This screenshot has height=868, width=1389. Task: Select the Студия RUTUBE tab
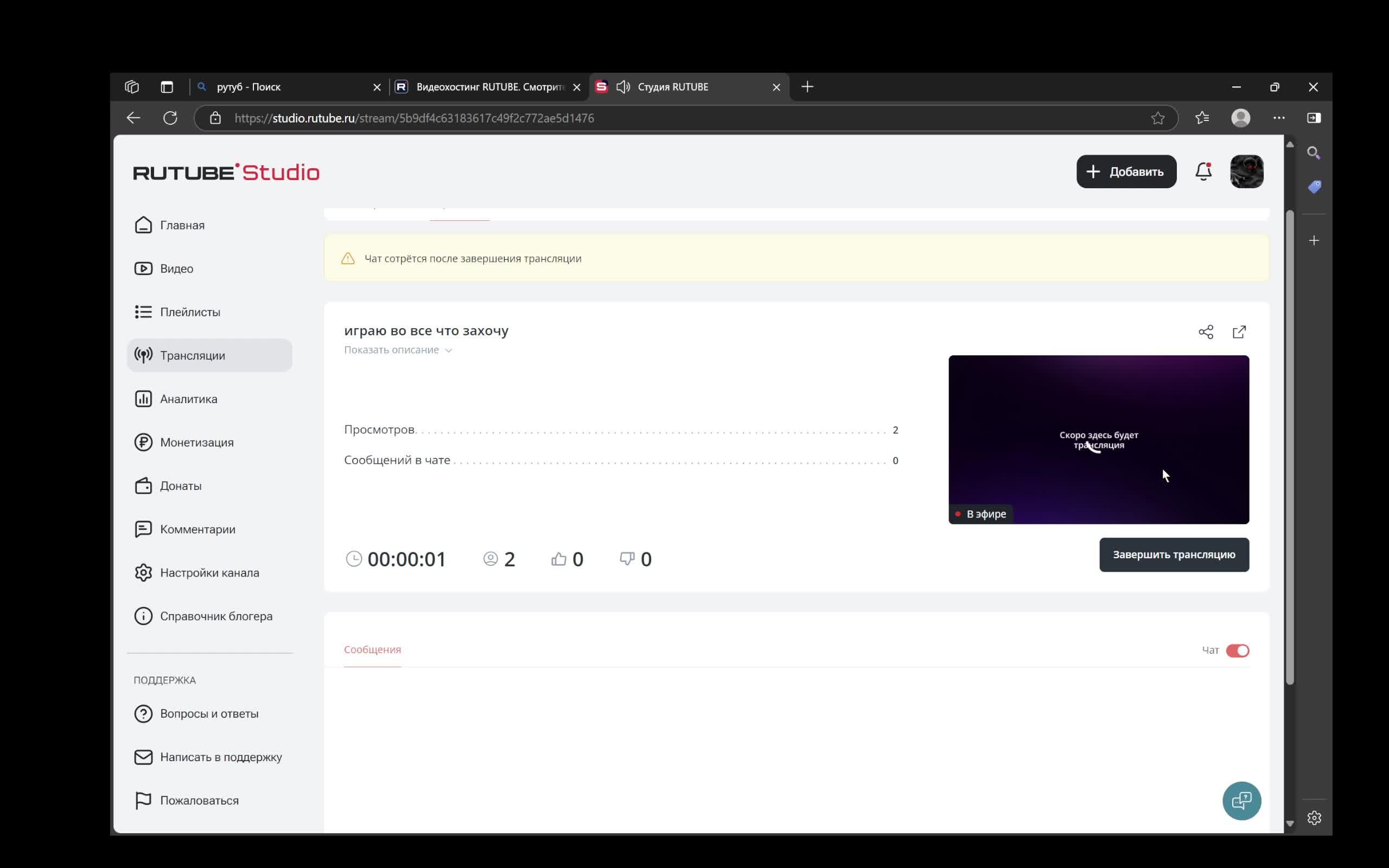pyautogui.click(x=689, y=87)
